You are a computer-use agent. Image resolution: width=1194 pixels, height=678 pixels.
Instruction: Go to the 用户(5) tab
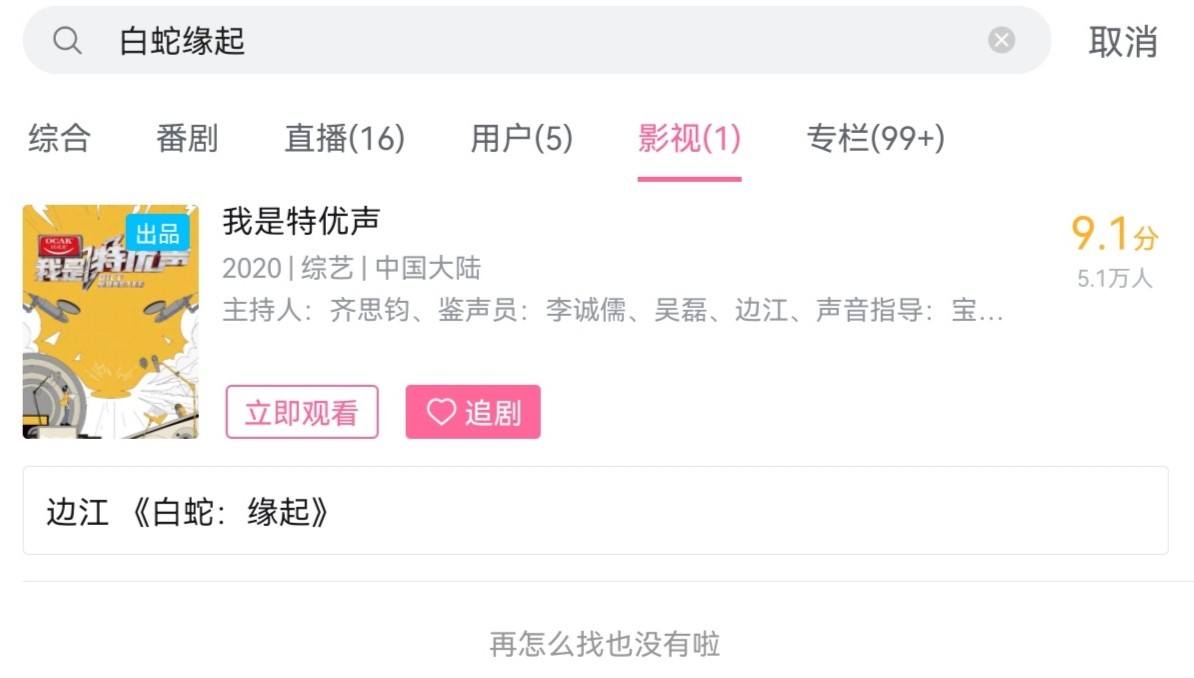coord(521,138)
